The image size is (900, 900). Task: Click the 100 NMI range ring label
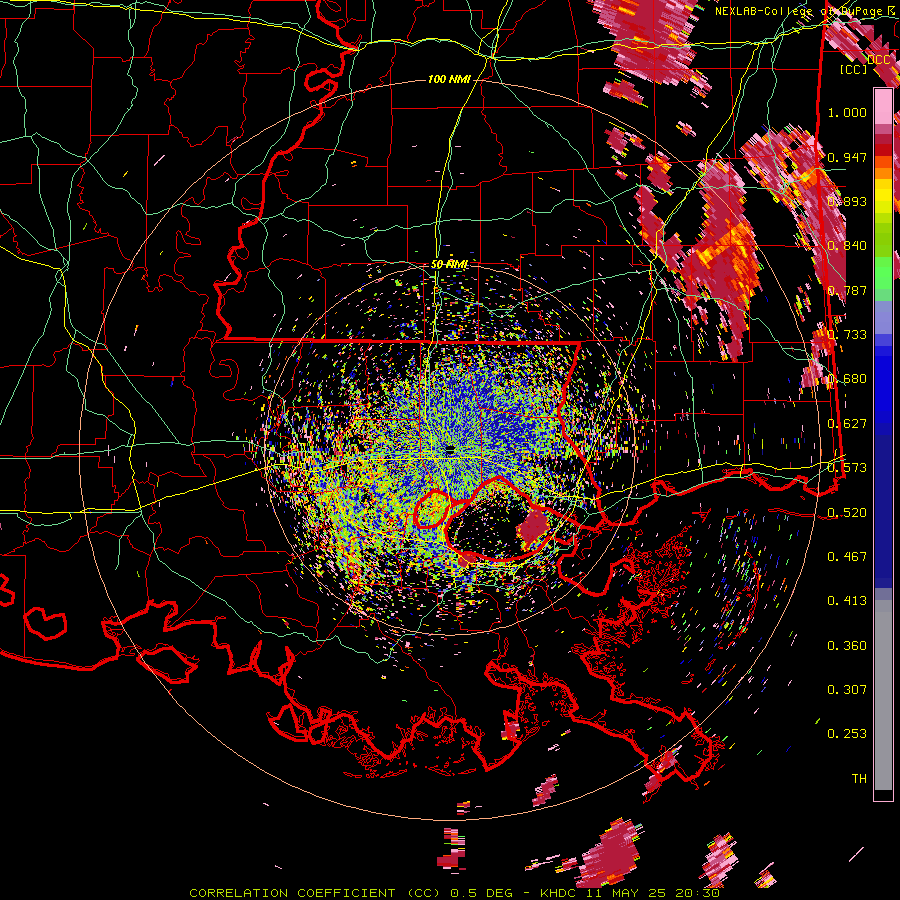(x=449, y=79)
